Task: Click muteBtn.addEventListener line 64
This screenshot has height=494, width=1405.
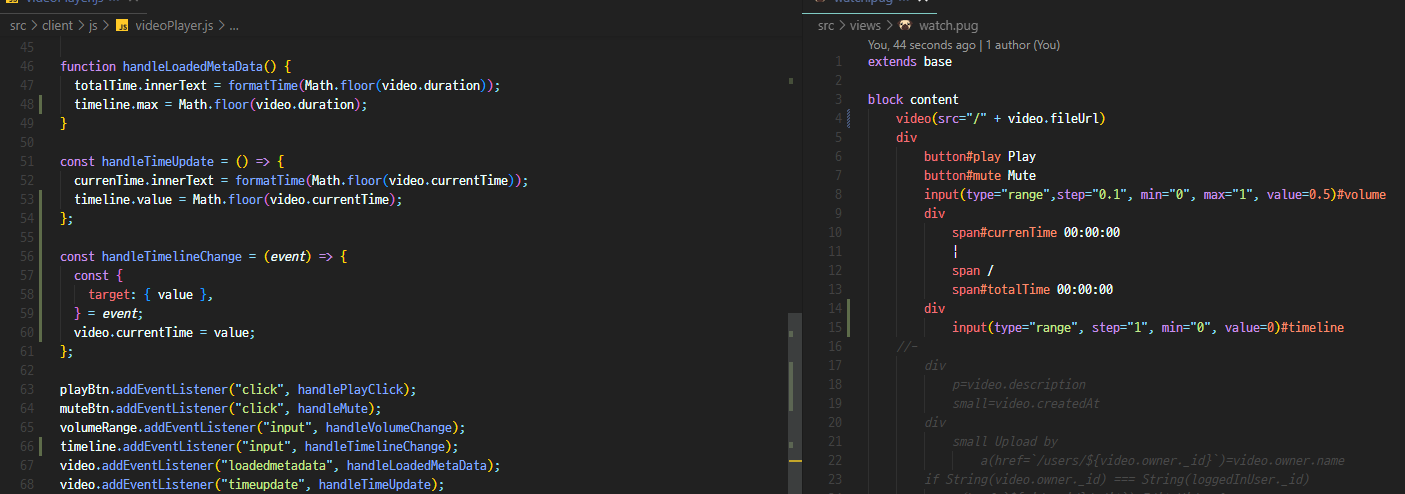Action: (x=221, y=408)
